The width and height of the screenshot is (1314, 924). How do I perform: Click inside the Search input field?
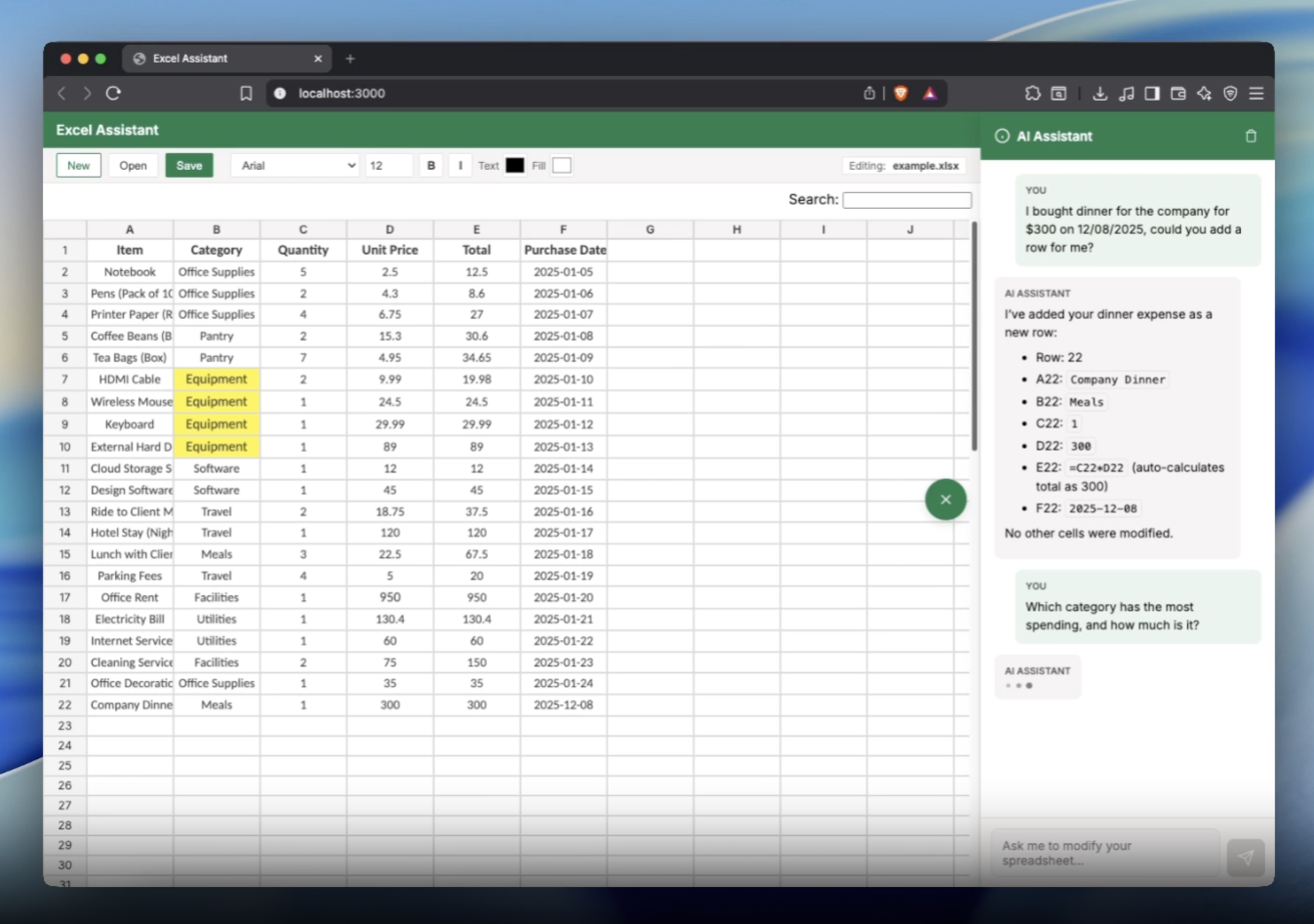click(906, 199)
